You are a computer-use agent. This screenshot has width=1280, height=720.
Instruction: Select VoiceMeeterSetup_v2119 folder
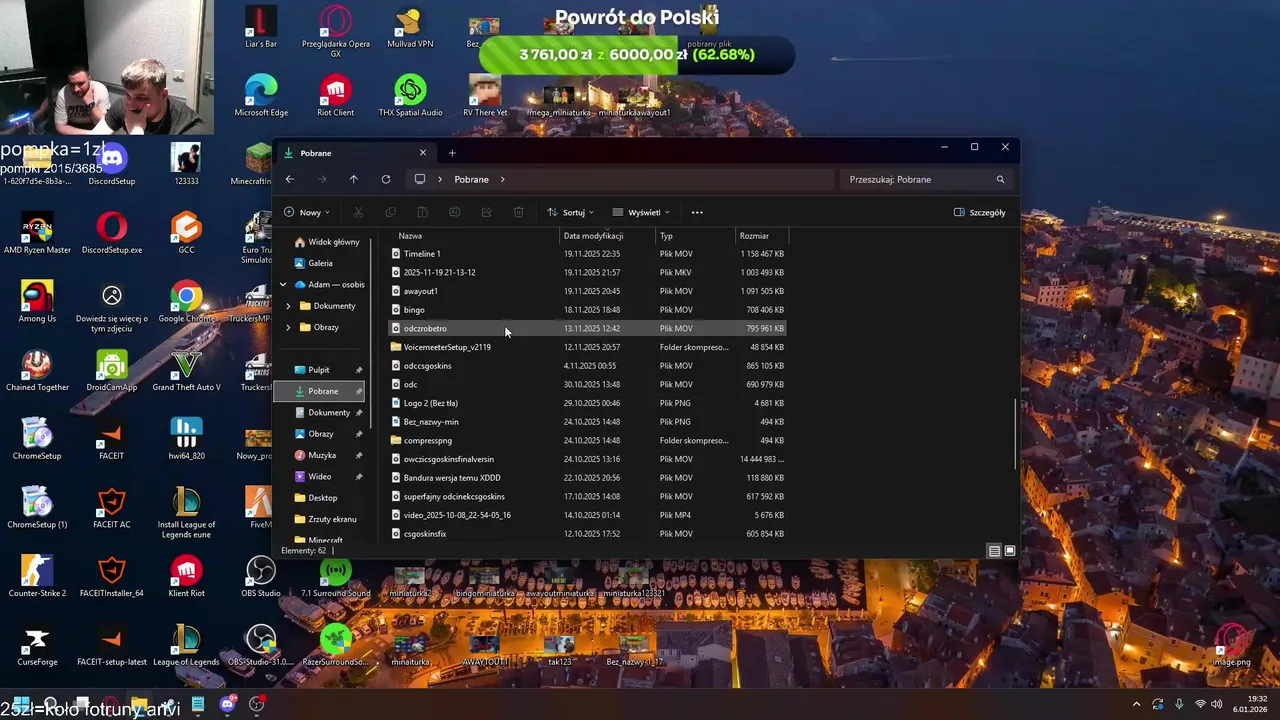[x=588, y=347]
